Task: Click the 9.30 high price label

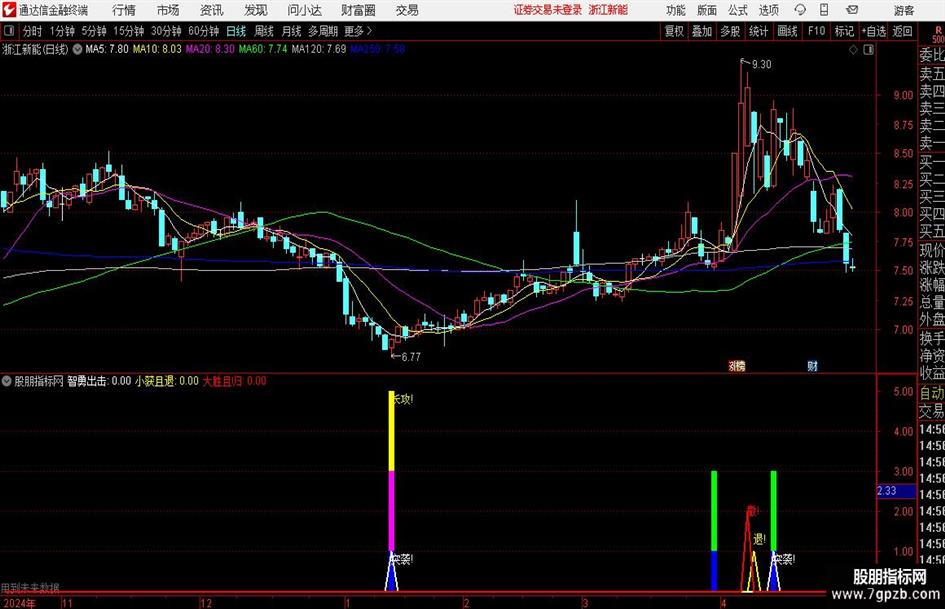Action: pos(761,64)
